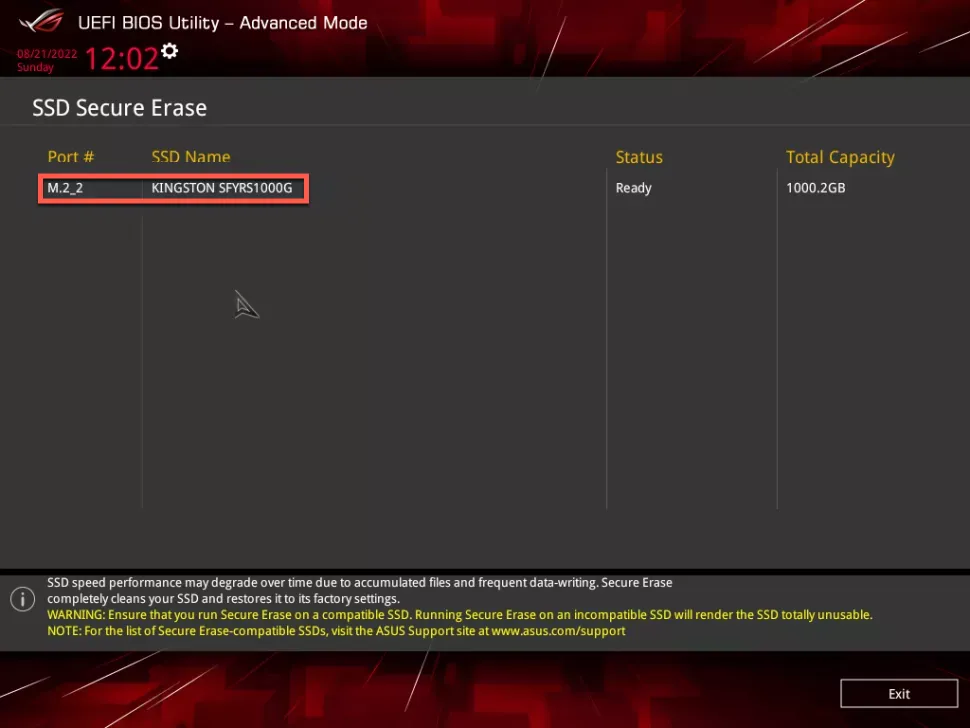Click the Port # column header
Viewport: 970px width, 728px height.
click(x=71, y=156)
